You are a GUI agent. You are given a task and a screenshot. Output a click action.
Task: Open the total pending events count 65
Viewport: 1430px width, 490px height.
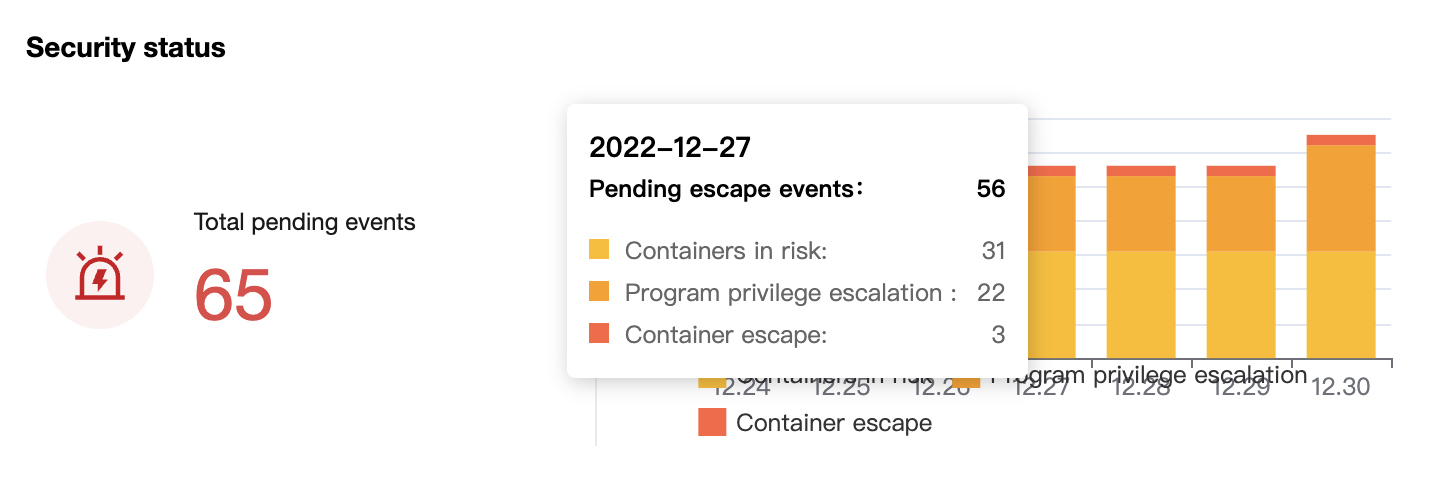click(233, 295)
